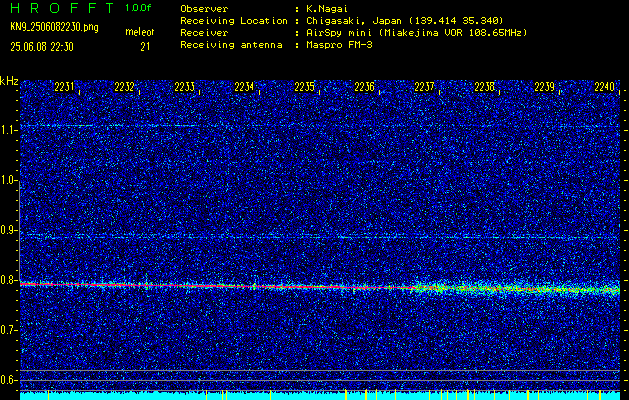Click the 2232 time marker

pyautogui.click(x=124, y=87)
